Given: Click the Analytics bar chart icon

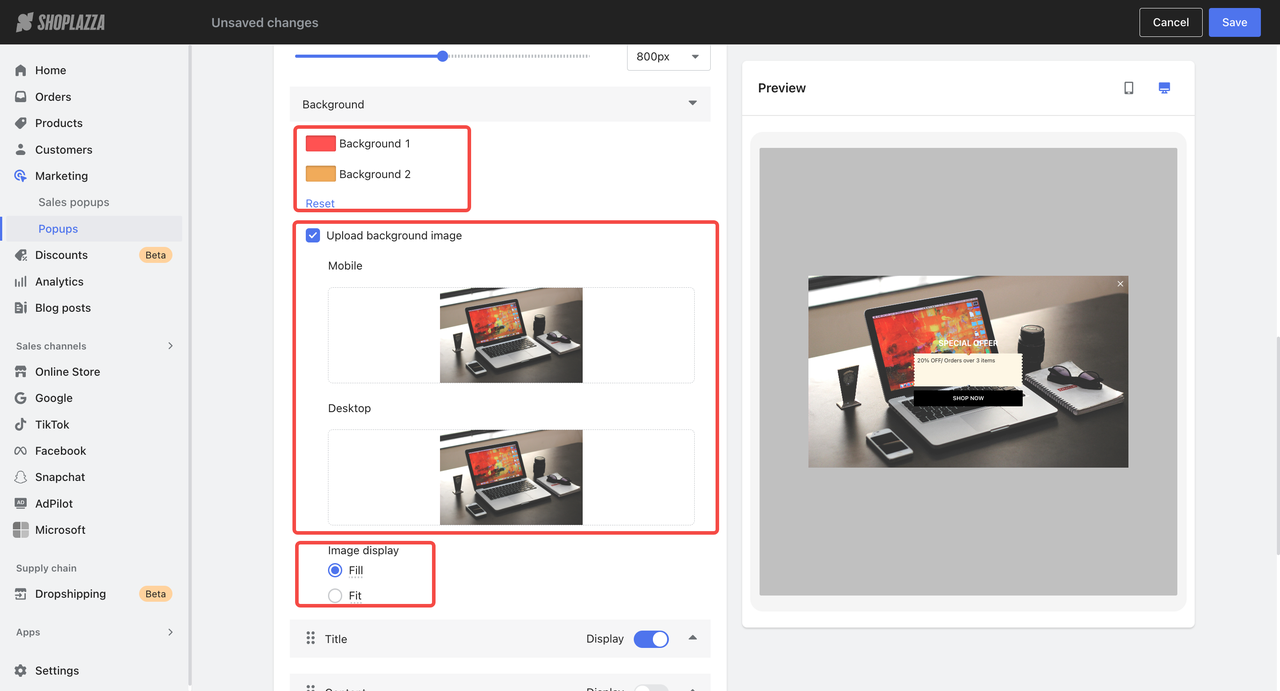Looking at the screenshot, I should point(21,282).
